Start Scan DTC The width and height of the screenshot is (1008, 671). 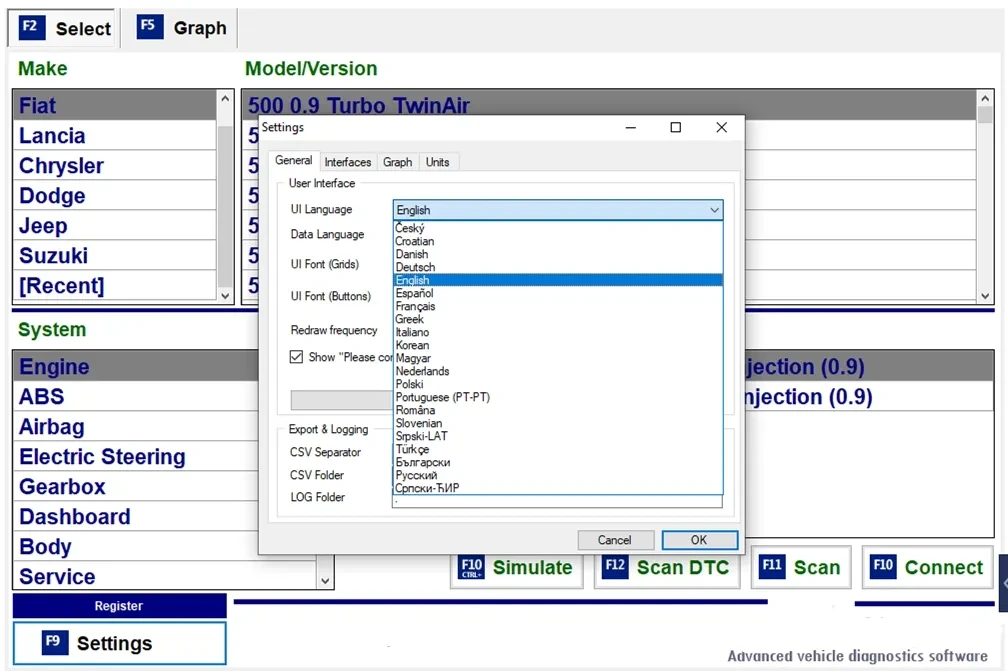point(666,567)
